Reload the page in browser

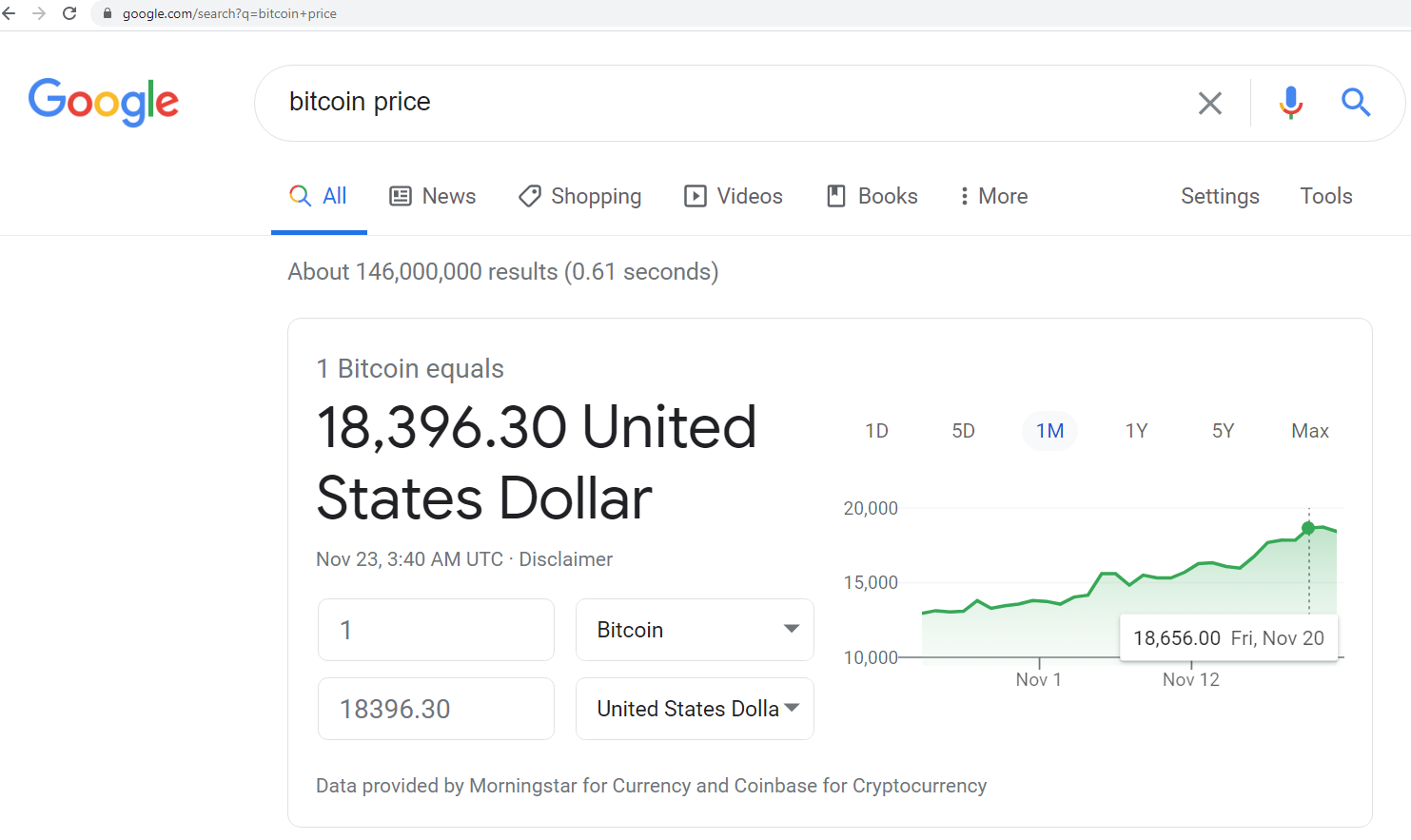pos(69,13)
